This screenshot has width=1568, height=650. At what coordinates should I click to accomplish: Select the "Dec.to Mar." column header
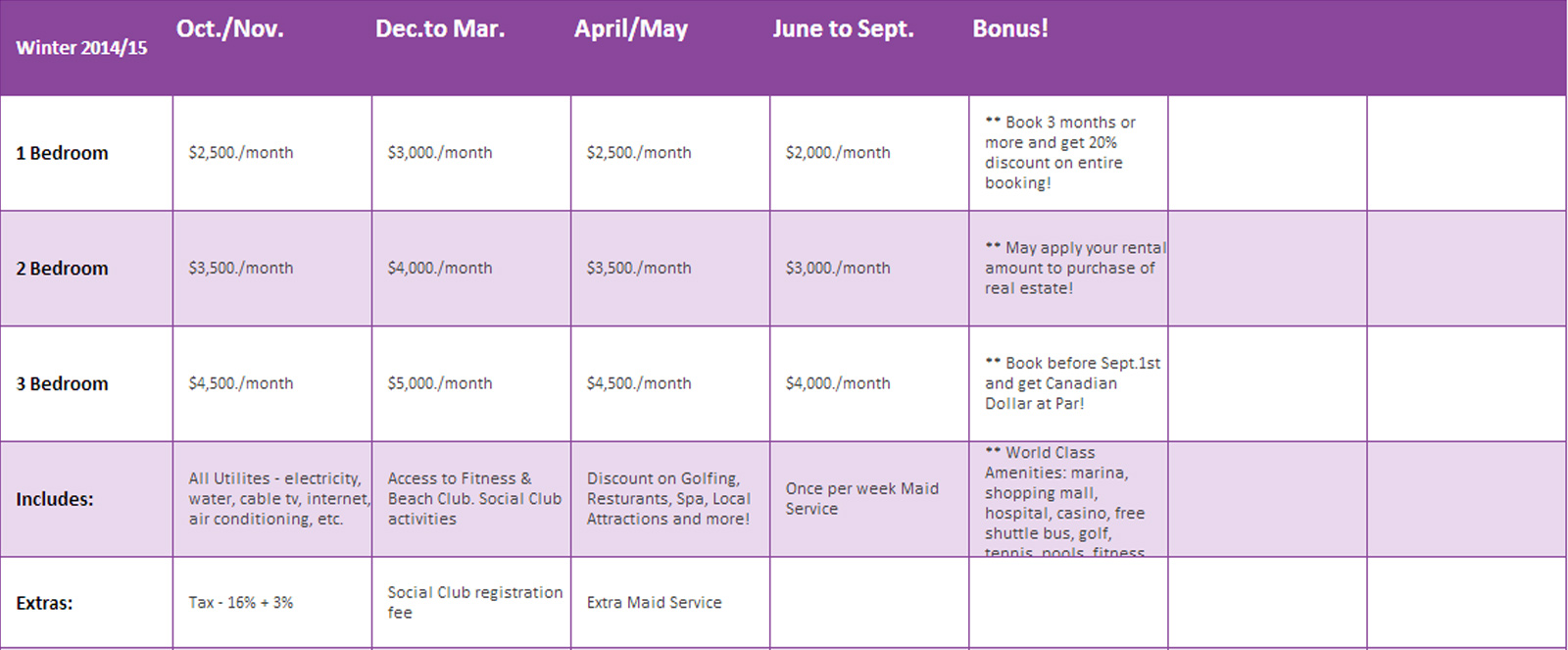coord(440,29)
